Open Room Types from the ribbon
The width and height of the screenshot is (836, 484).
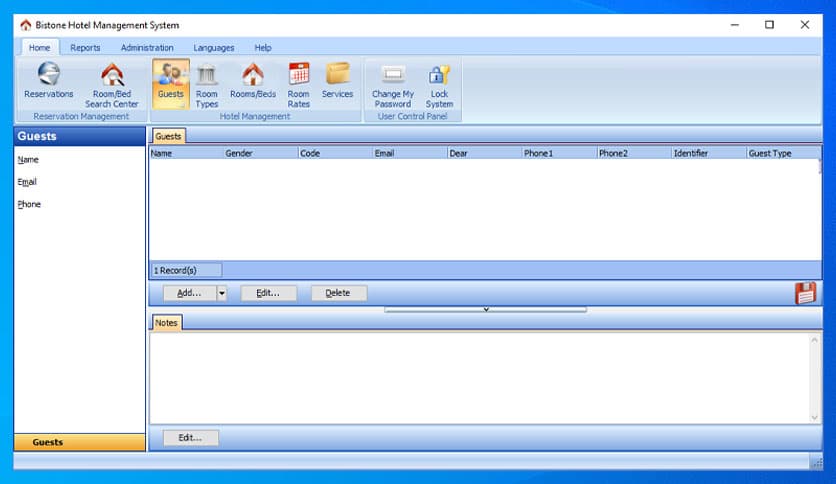pos(206,85)
